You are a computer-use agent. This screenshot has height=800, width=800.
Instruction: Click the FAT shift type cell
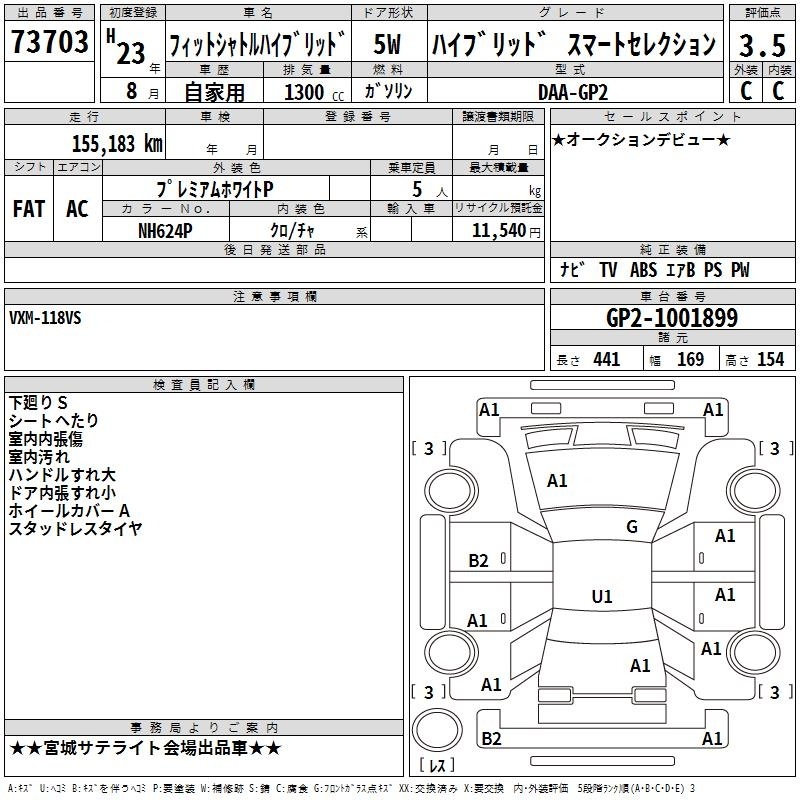tap(28, 209)
